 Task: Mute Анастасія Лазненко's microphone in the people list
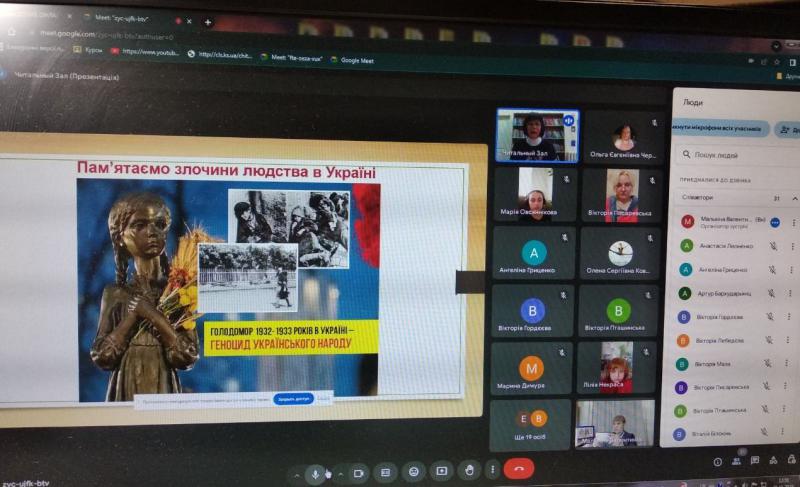(x=773, y=246)
